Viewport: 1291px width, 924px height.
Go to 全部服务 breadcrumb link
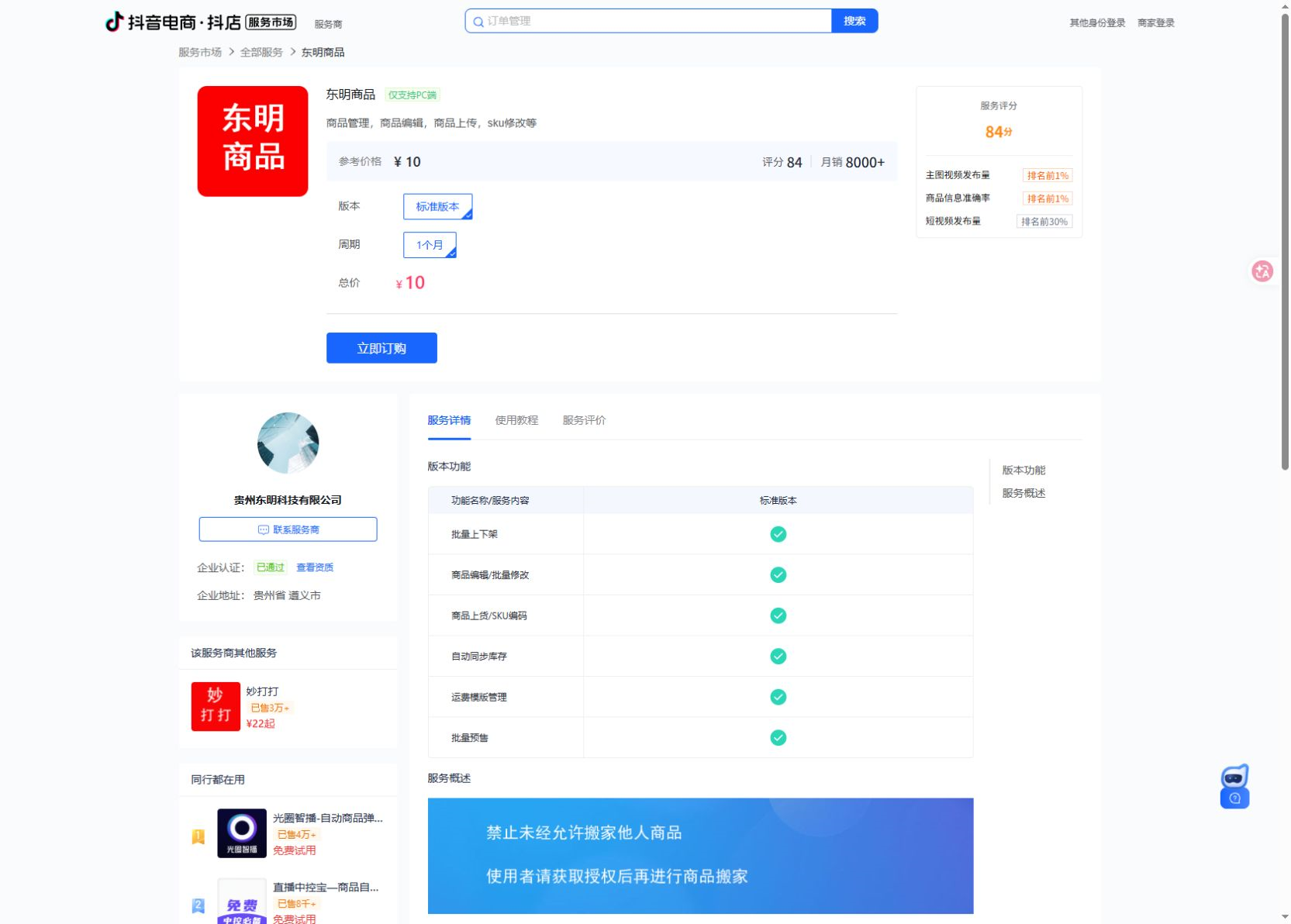261,52
